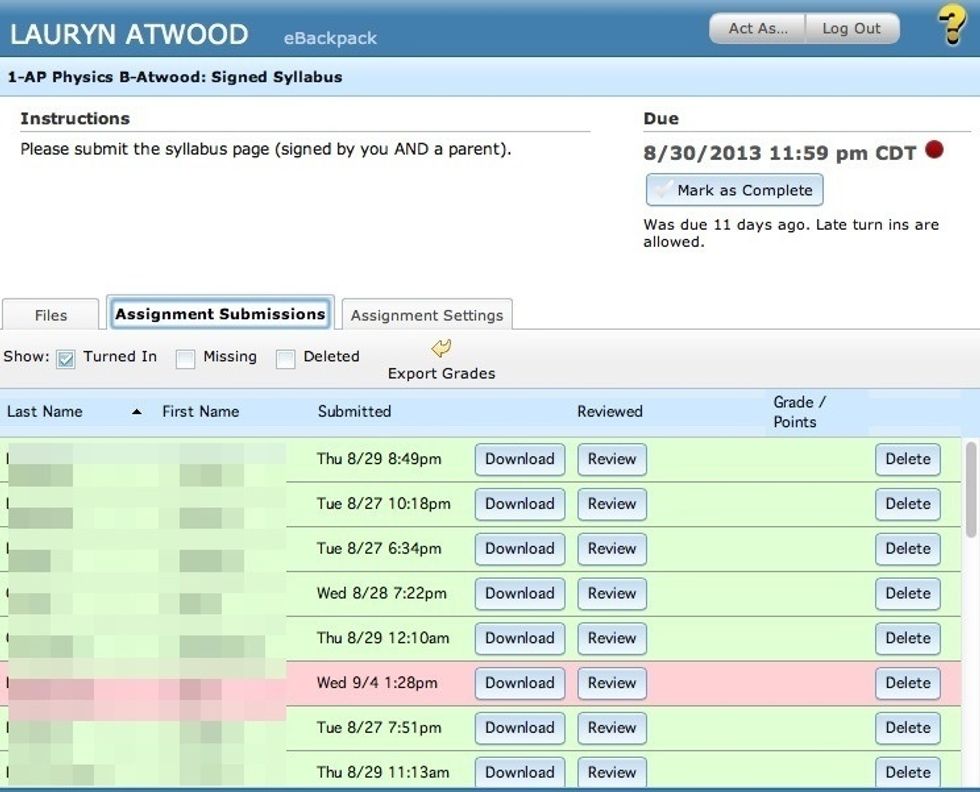Click the Export Grades link

point(440,373)
